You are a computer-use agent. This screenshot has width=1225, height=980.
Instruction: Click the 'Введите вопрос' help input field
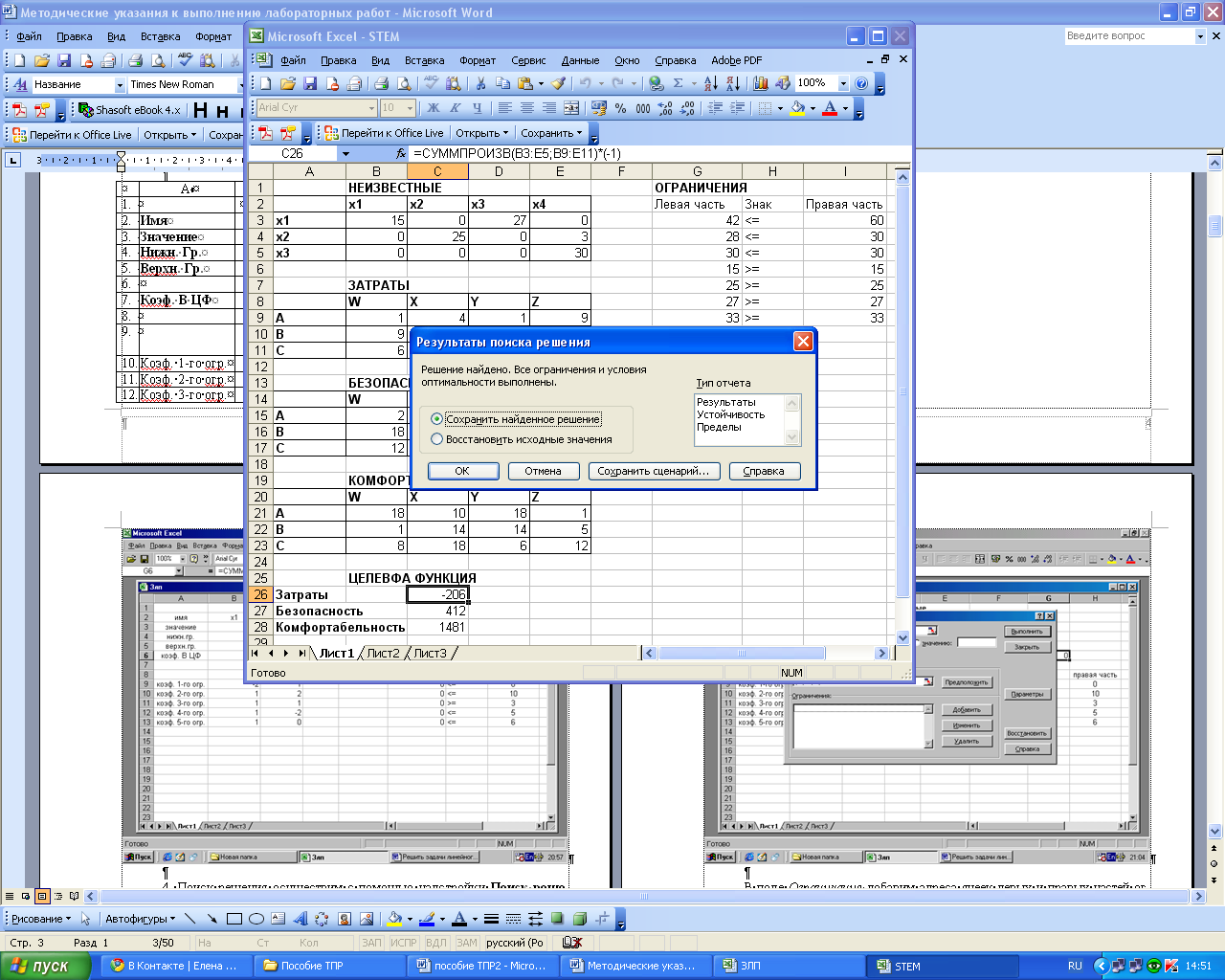[x=1129, y=35]
